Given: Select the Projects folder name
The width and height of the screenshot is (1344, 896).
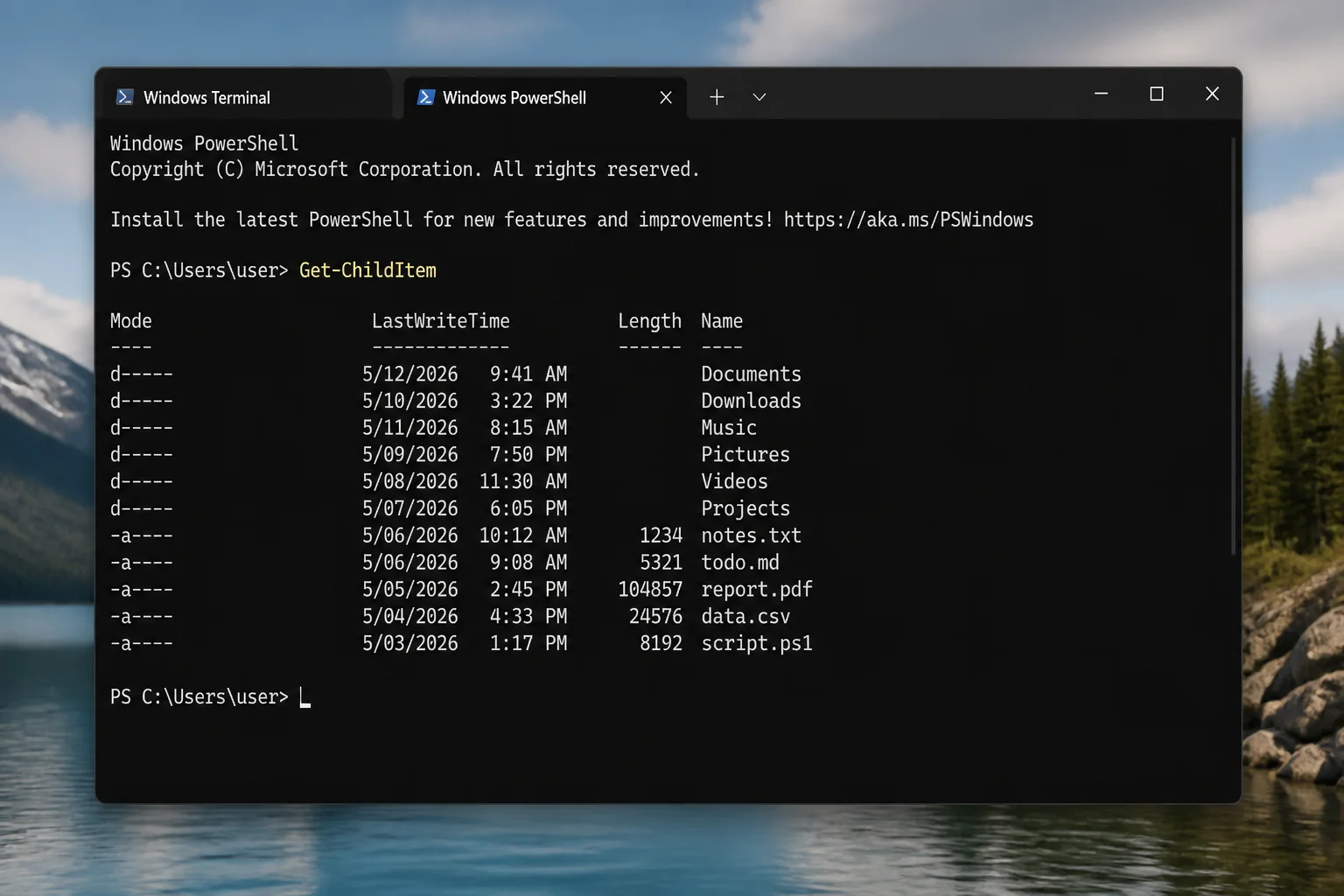Looking at the screenshot, I should pyautogui.click(x=745, y=509).
